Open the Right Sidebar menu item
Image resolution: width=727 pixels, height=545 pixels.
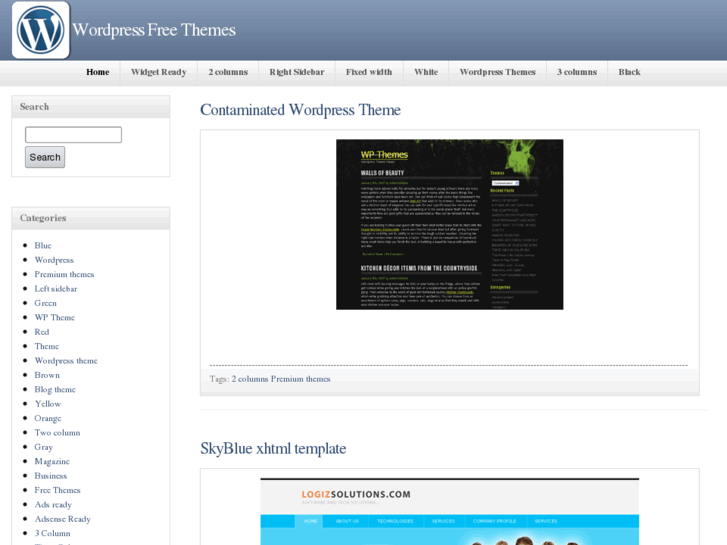pos(297,72)
